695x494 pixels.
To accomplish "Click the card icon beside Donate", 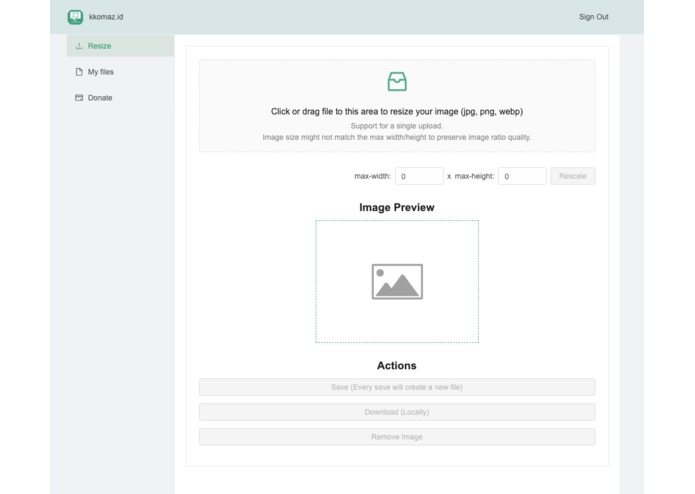I will coord(79,98).
